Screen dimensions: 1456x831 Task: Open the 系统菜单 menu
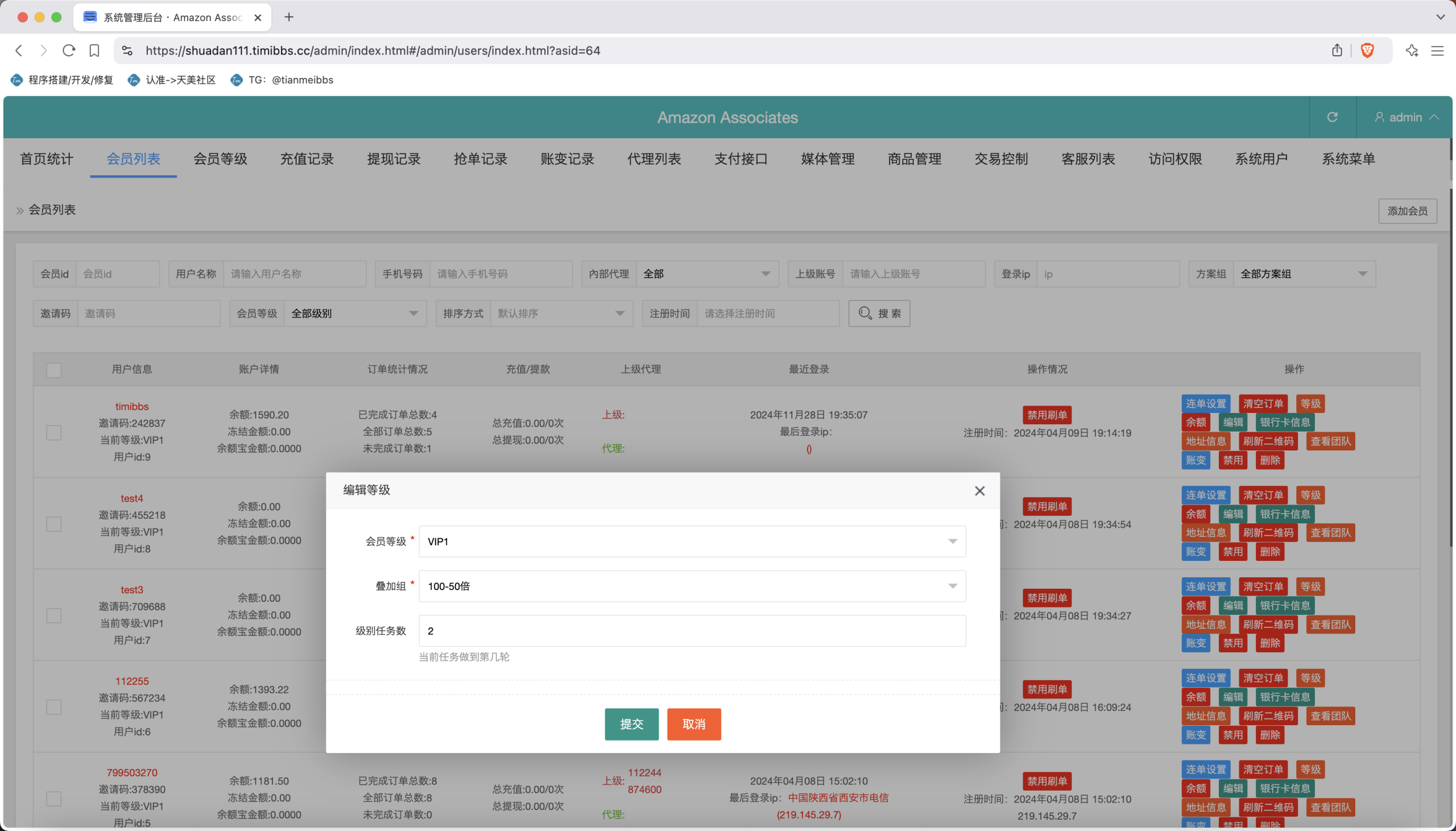coord(1348,159)
